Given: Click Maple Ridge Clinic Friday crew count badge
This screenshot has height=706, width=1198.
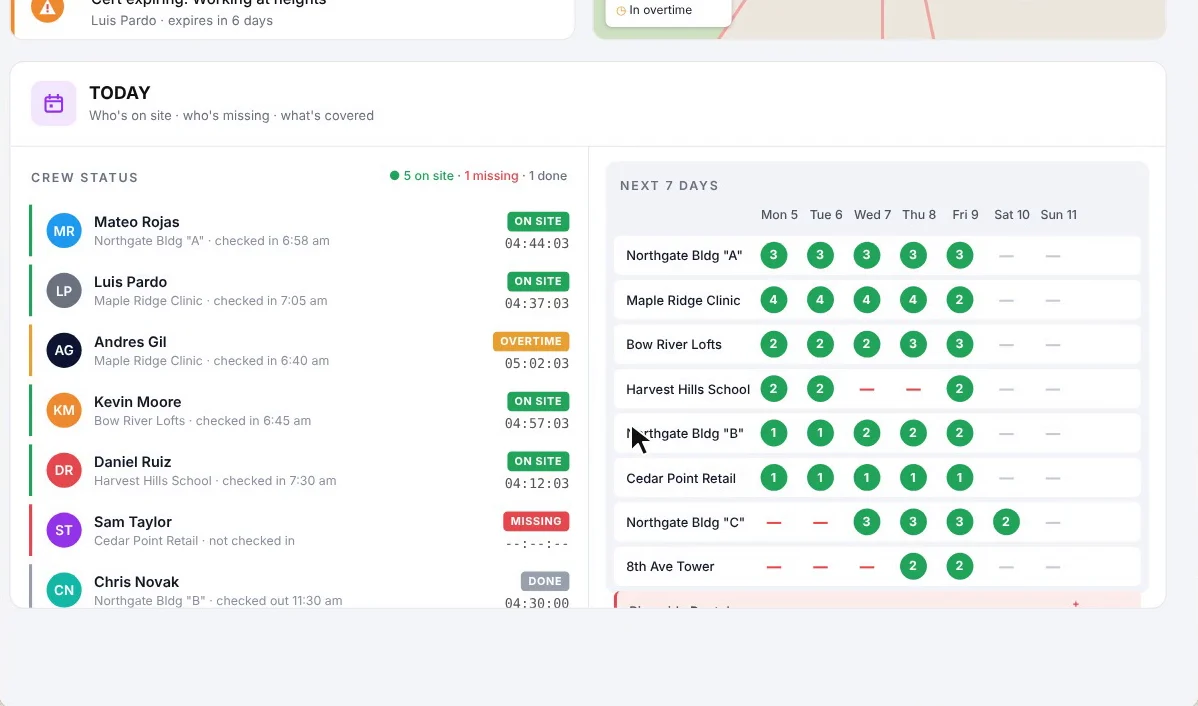Looking at the screenshot, I should pos(960,300).
